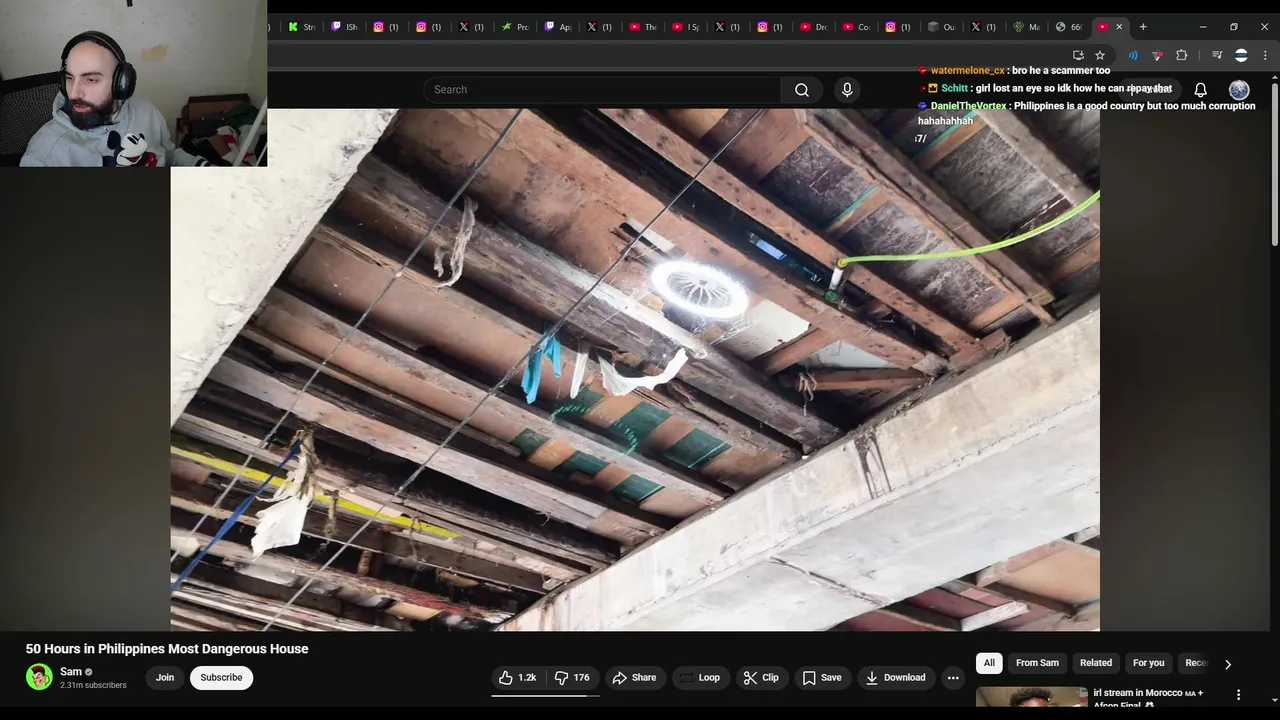
Task: Share the video
Action: (x=634, y=678)
